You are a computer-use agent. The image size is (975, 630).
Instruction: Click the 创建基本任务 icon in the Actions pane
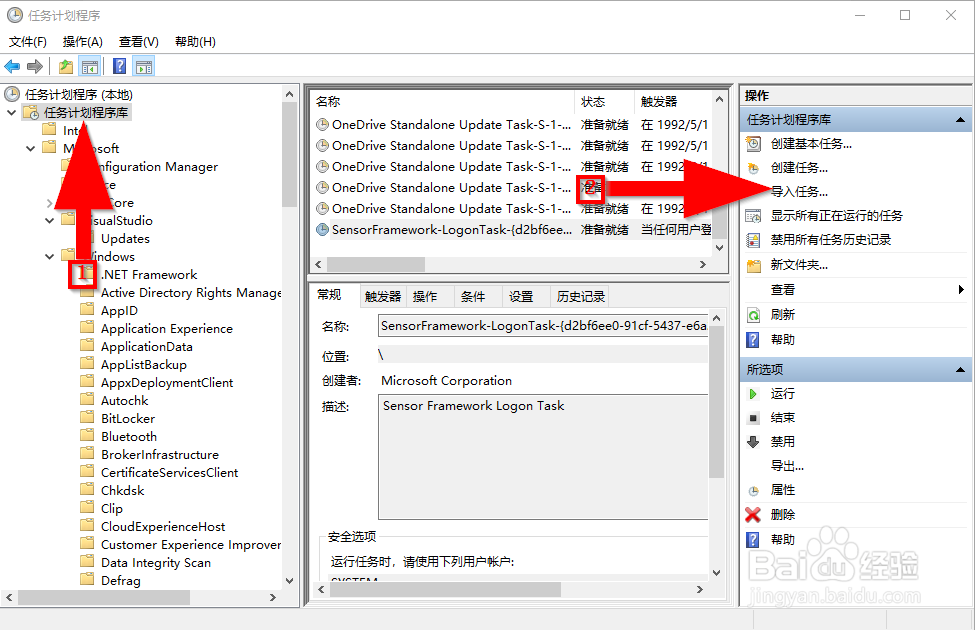point(753,144)
